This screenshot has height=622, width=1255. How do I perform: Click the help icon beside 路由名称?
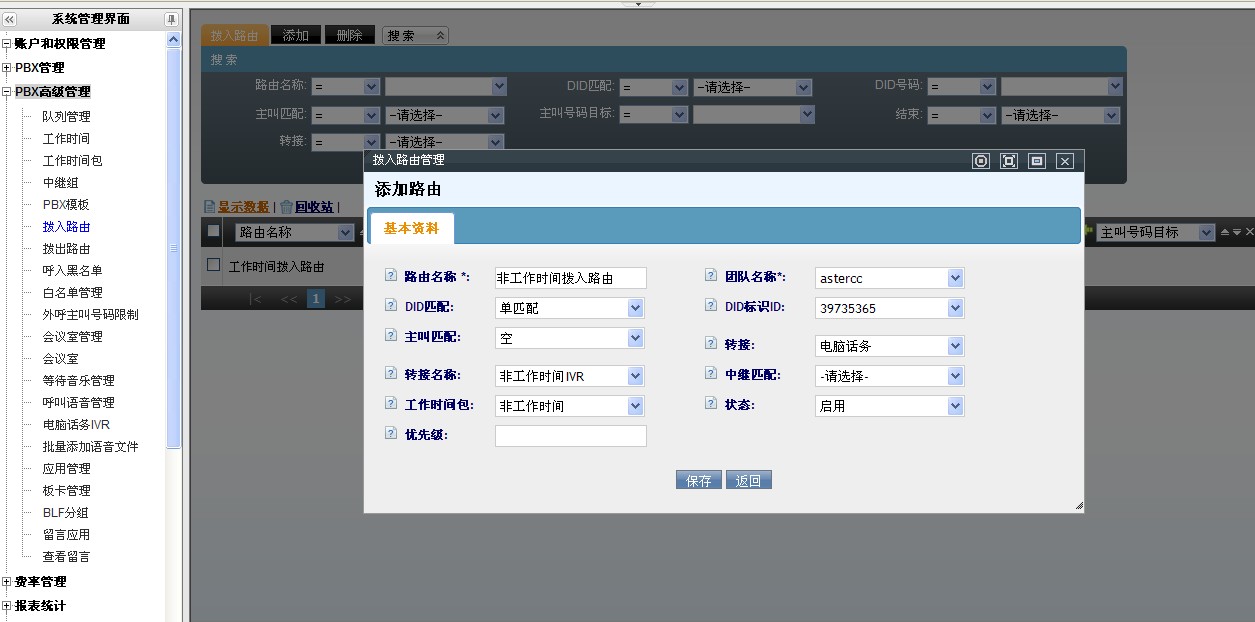coord(390,276)
